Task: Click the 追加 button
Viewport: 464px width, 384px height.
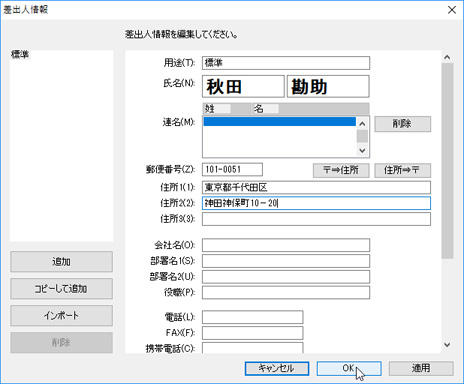Action: pos(61,262)
